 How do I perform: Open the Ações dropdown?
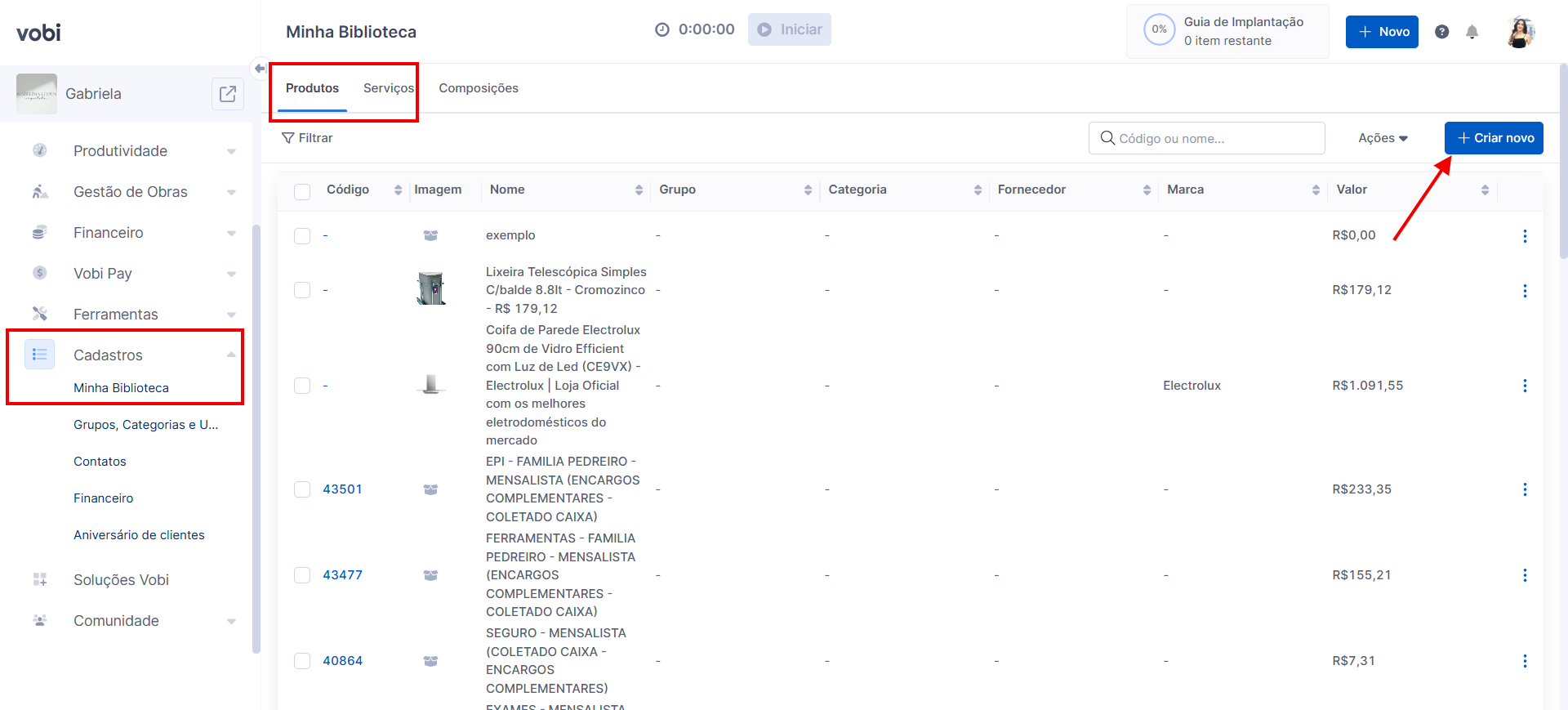tap(1383, 138)
